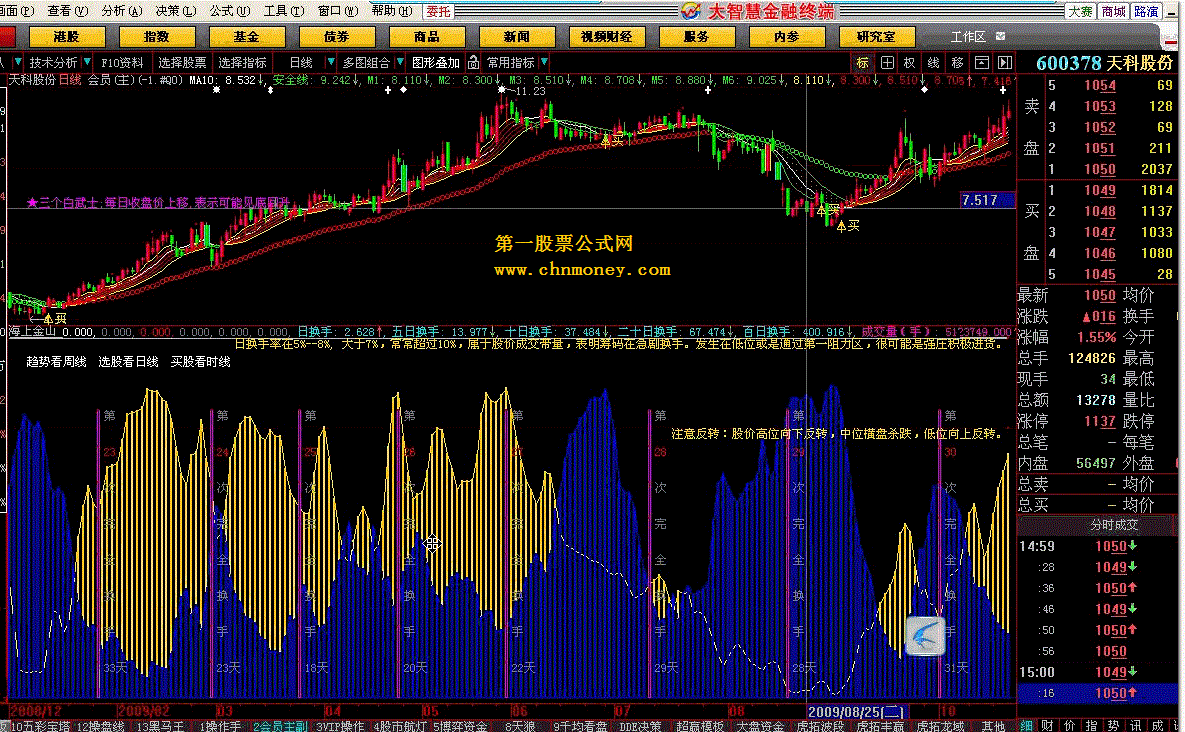Click the 选择指标 toolbar item

(243, 63)
